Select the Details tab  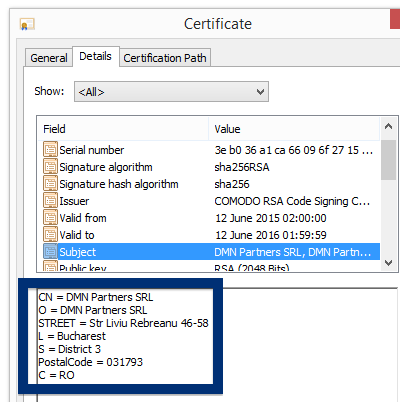(x=95, y=56)
